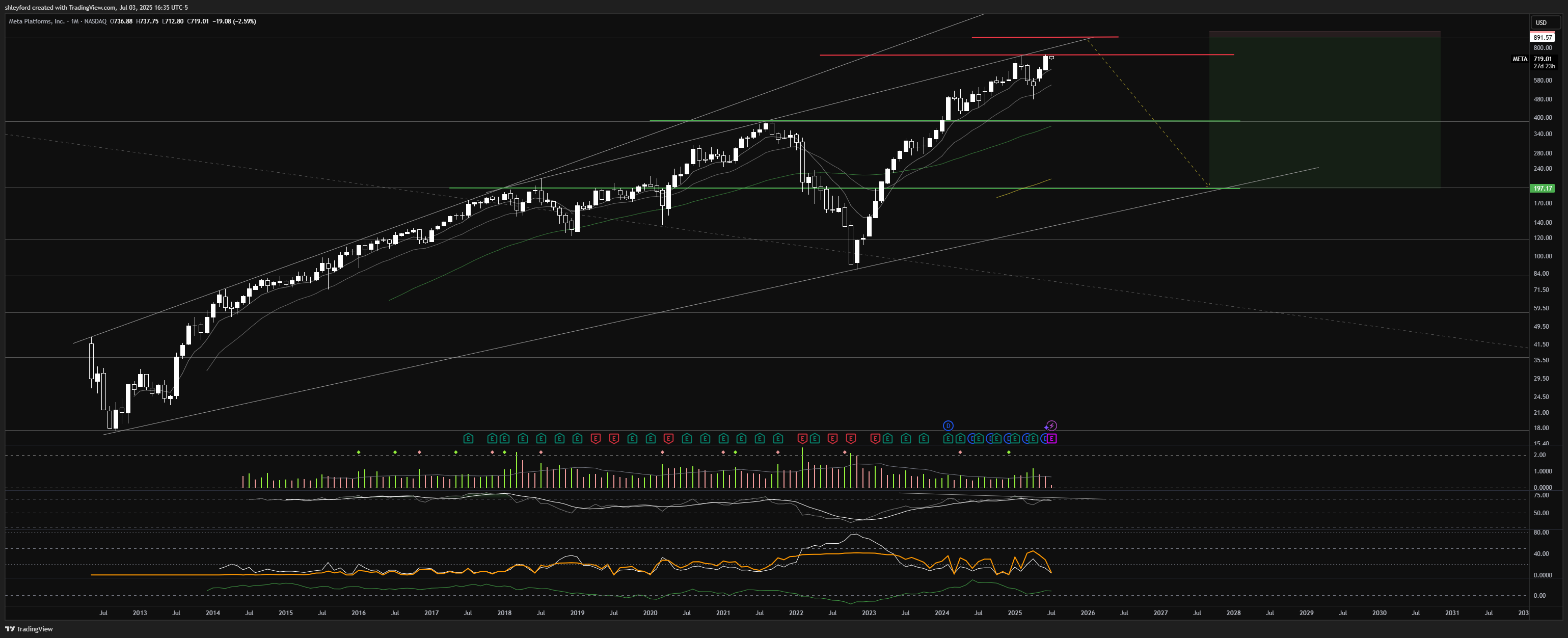Click the header text with TradingView.com timestamp
The width and height of the screenshot is (1568, 638).
coord(96,7)
